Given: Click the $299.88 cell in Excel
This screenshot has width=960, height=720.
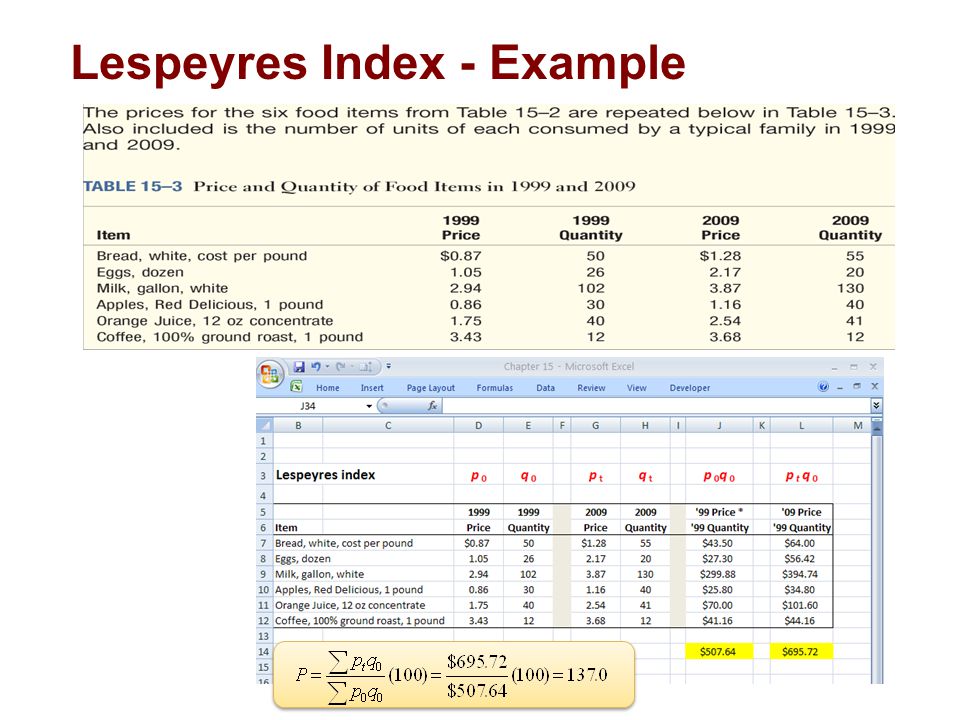Looking at the screenshot, I should point(718,574).
